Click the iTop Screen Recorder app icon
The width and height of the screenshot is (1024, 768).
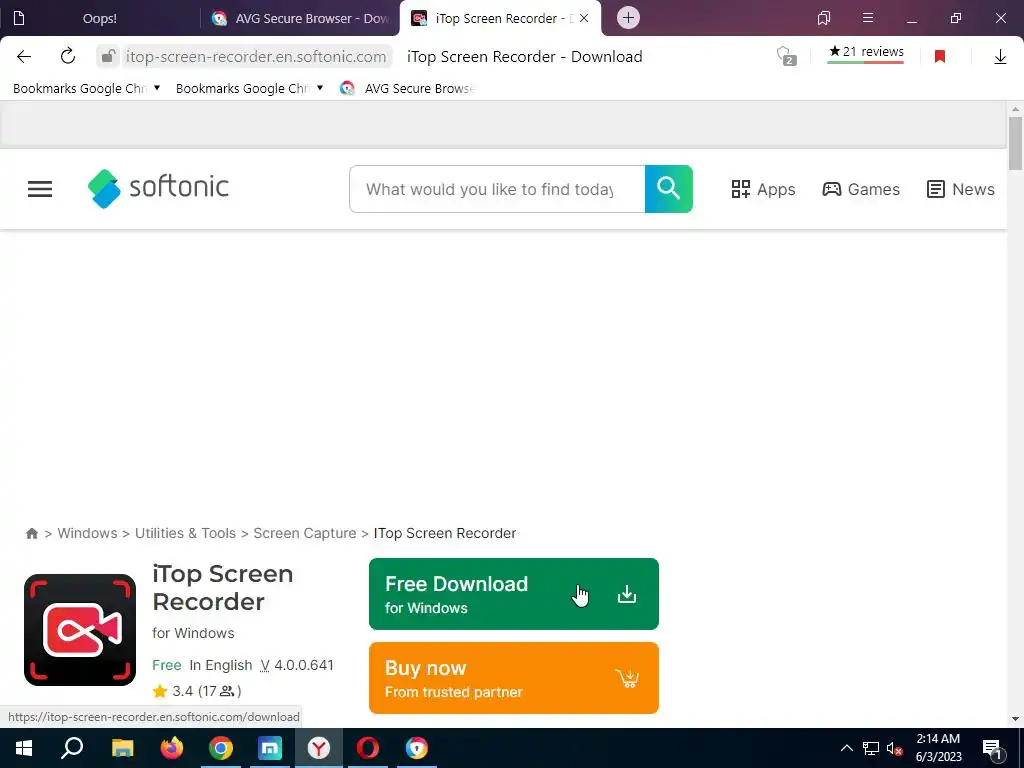(x=80, y=630)
